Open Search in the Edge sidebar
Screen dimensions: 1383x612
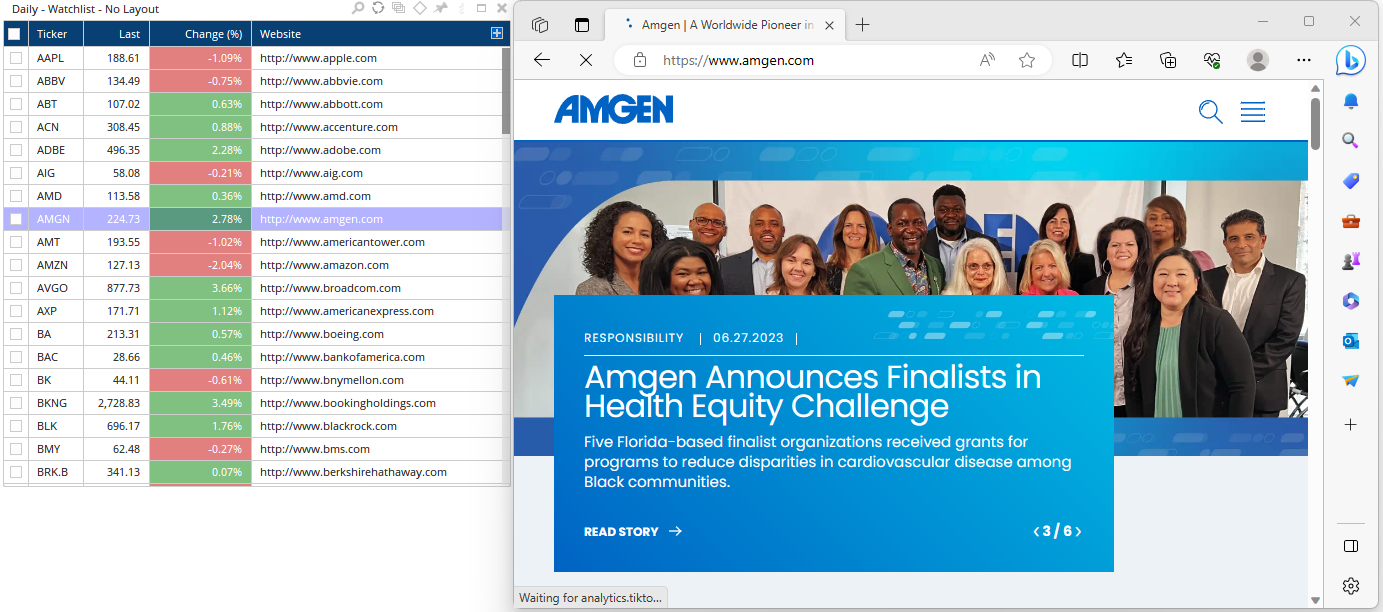click(x=1351, y=141)
